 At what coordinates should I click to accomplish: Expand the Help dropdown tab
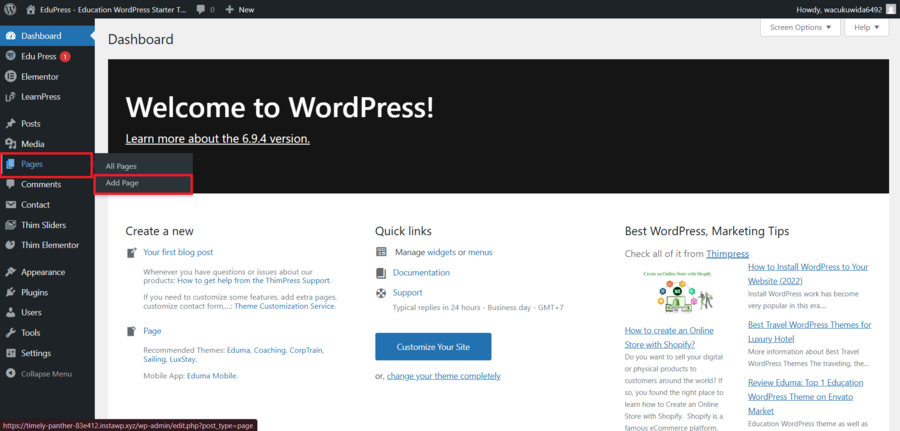[x=866, y=28]
